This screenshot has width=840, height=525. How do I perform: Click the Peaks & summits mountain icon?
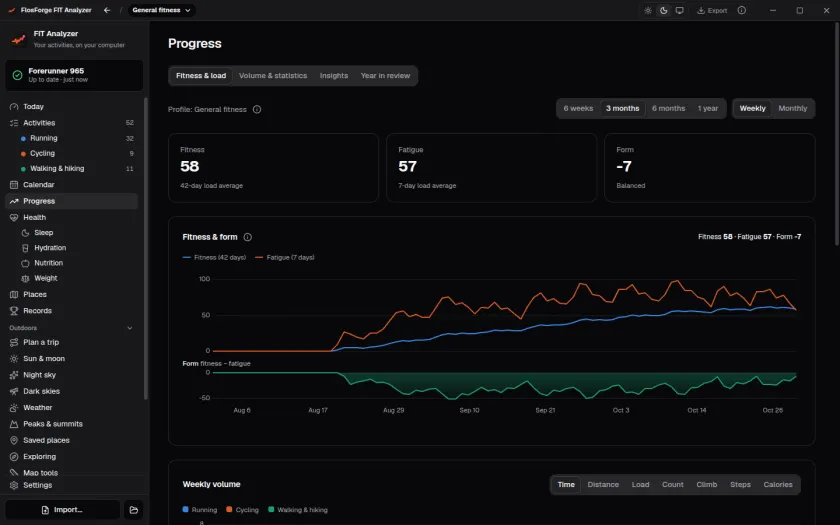pyautogui.click(x=14, y=424)
